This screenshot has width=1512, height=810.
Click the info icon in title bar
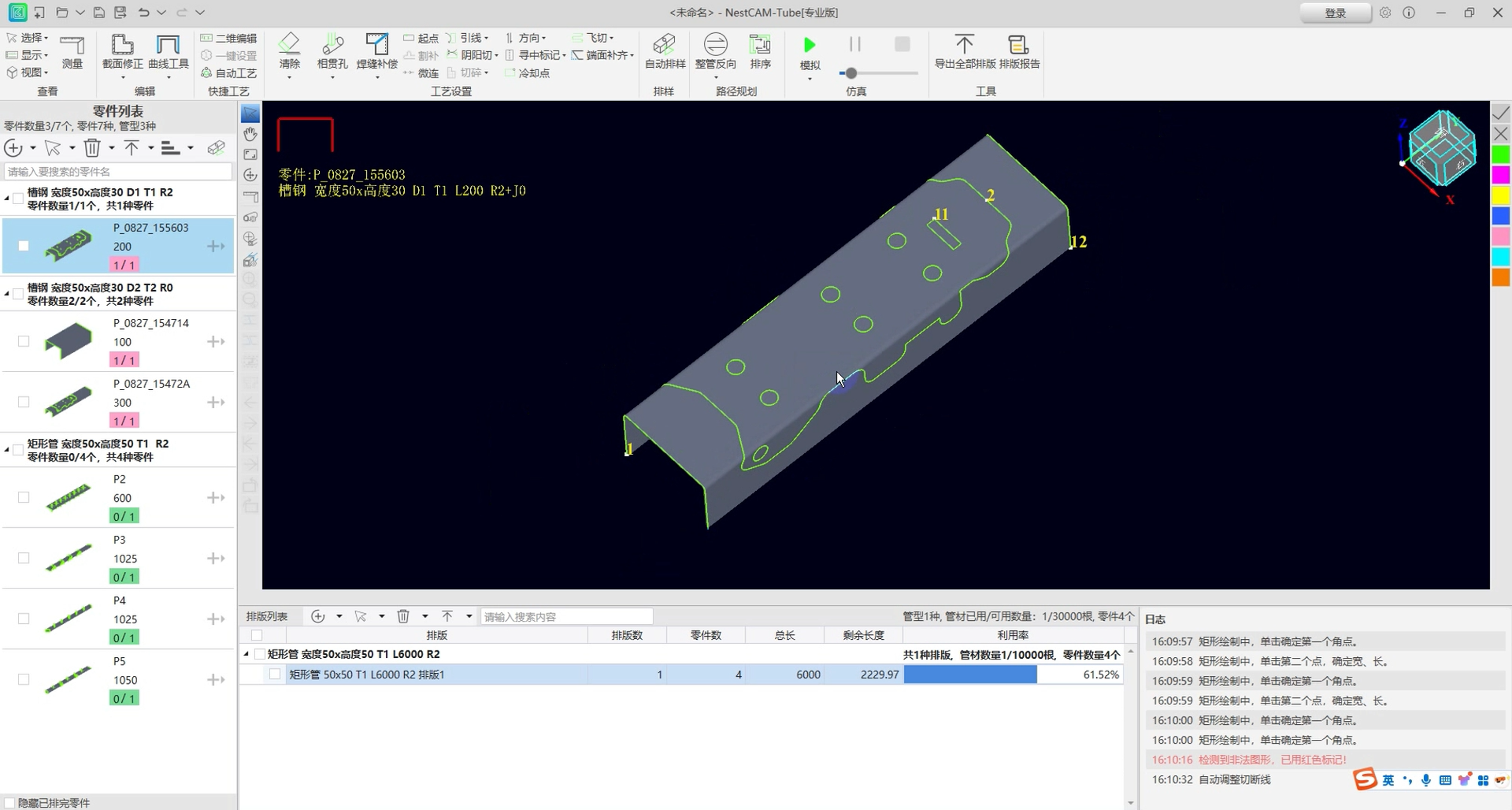pos(1409,13)
